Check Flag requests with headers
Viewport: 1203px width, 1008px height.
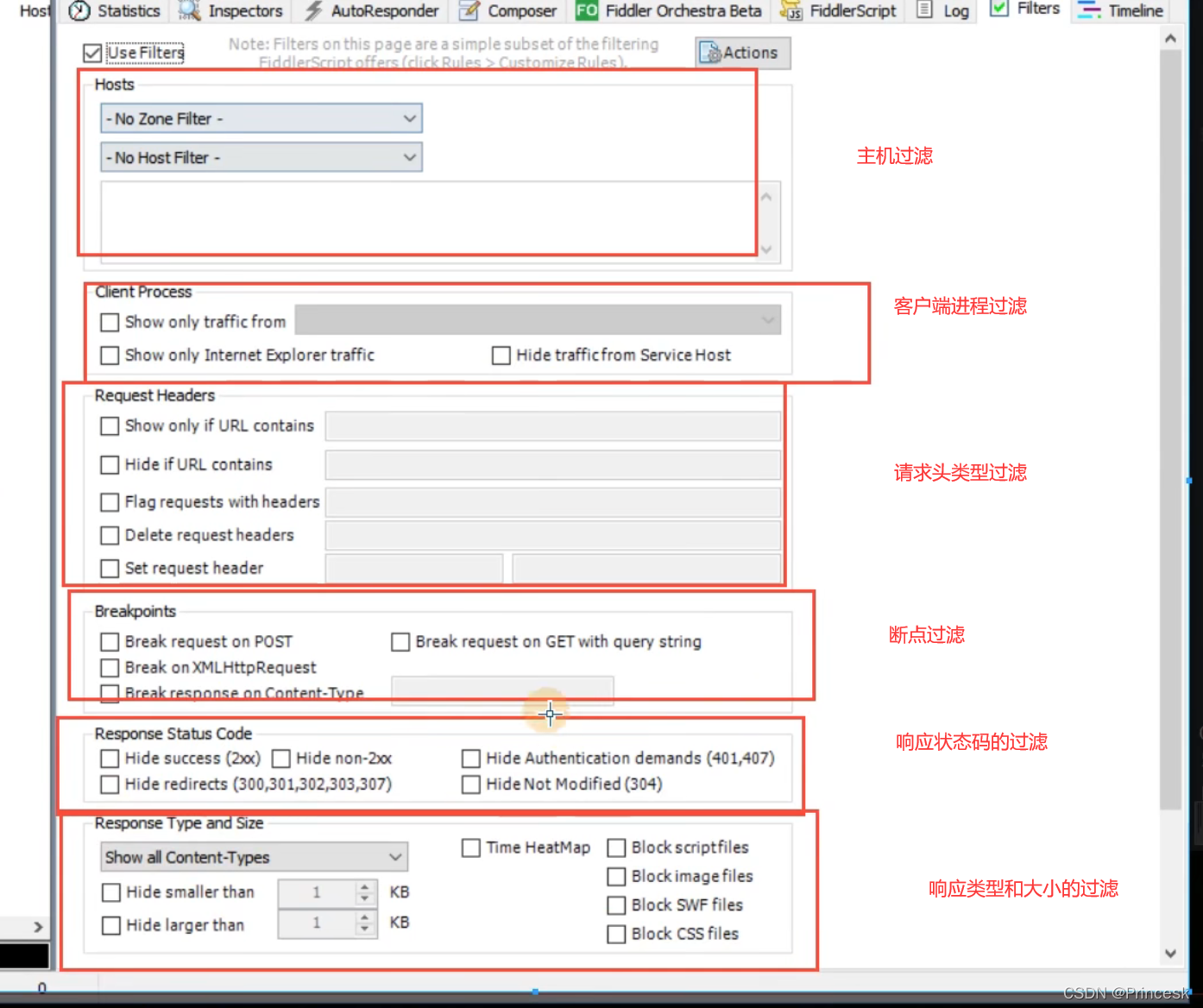click(x=110, y=502)
